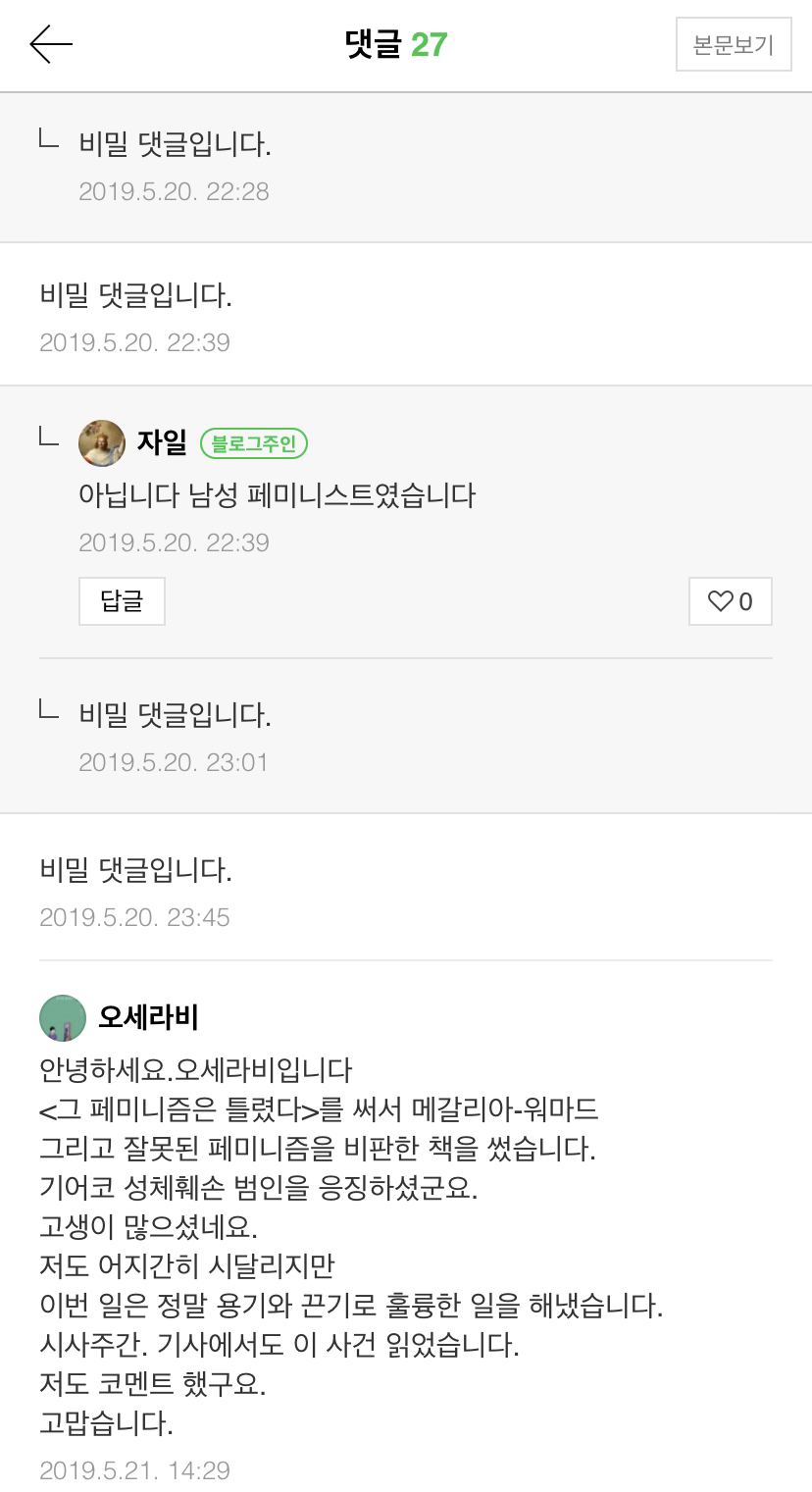Tap 오세라비's greeting line 안녕하세요.오세라비입니다
The image size is (812, 1492).
pyautogui.click(x=195, y=1068)
